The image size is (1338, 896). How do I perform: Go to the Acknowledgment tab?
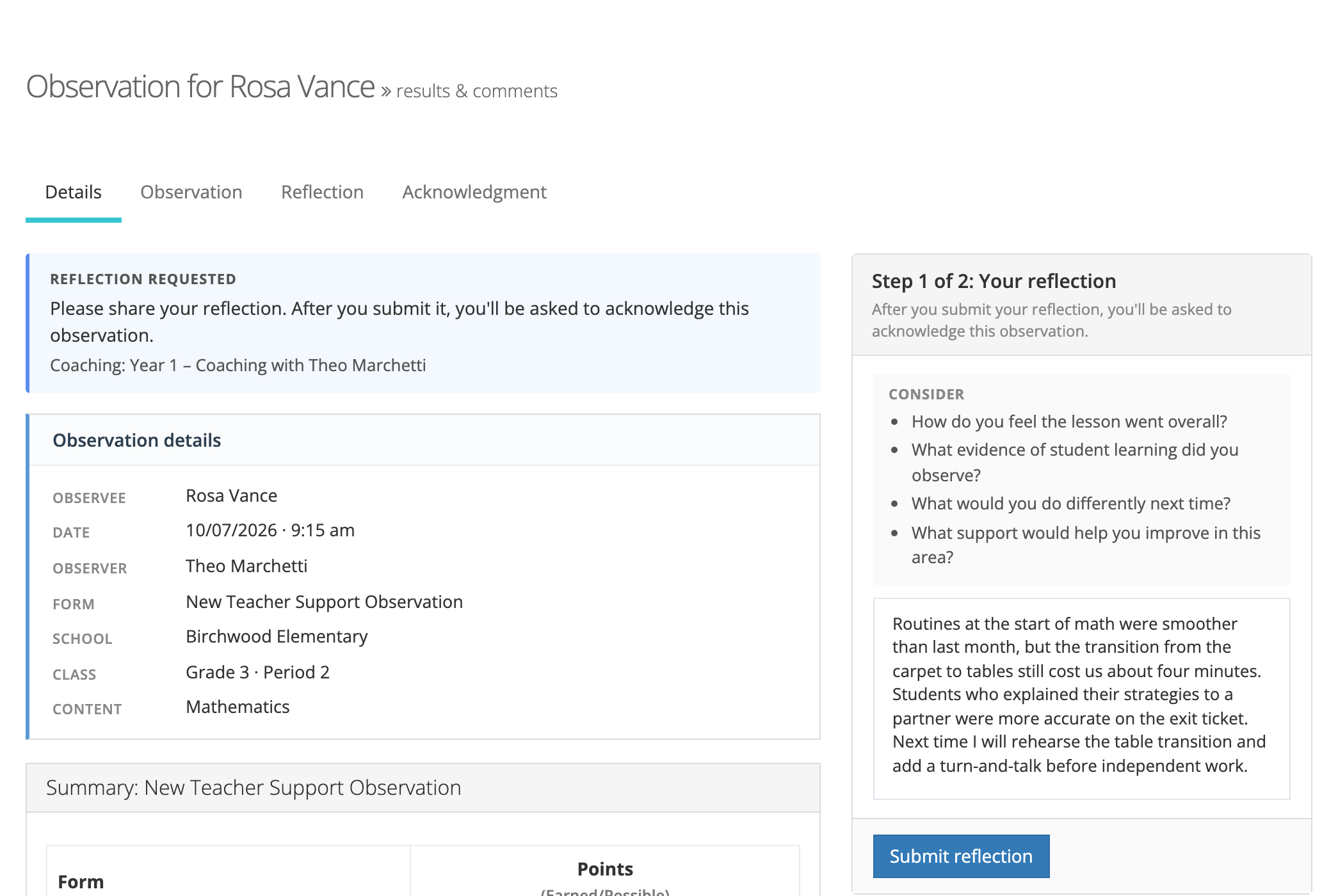point(474,192)
